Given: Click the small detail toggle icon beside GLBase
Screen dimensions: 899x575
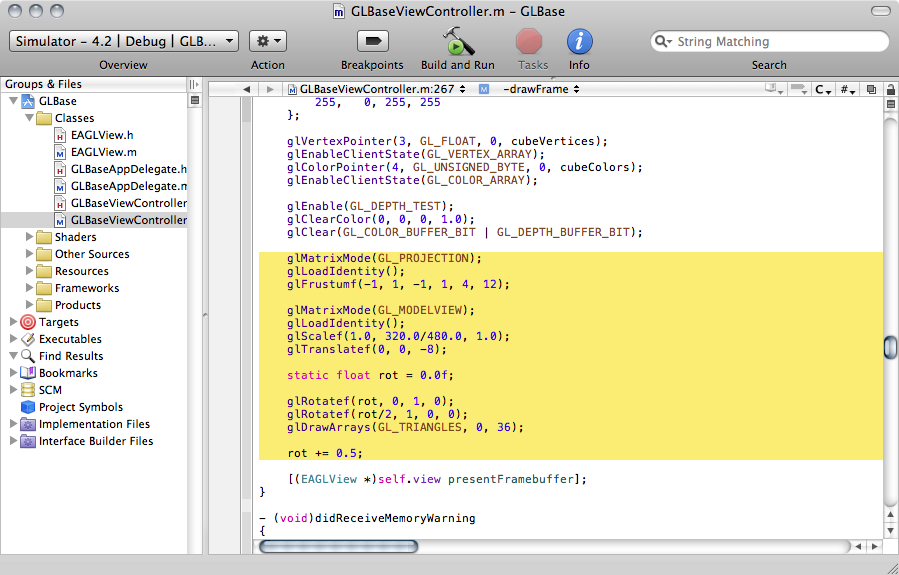Looking at the screenshot, I should coord(195,101).
